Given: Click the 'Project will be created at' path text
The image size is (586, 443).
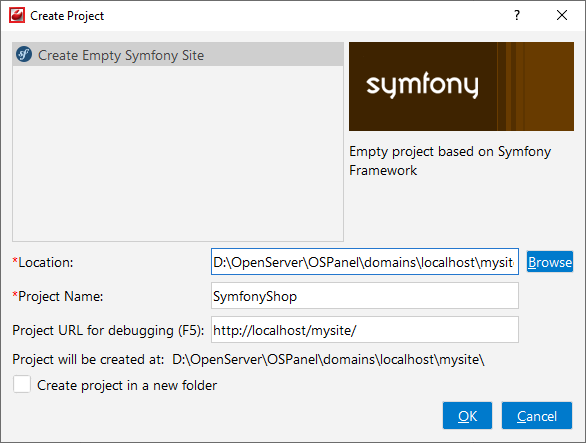Looking at the screenshot, I should 328,359.
